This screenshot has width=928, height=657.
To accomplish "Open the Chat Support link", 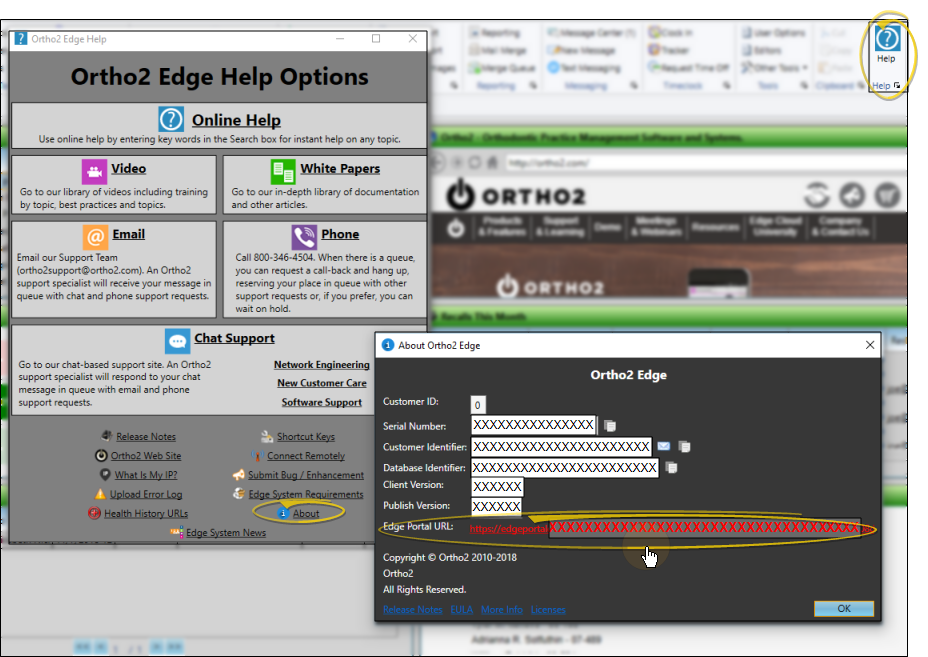I will pos(234,338).
